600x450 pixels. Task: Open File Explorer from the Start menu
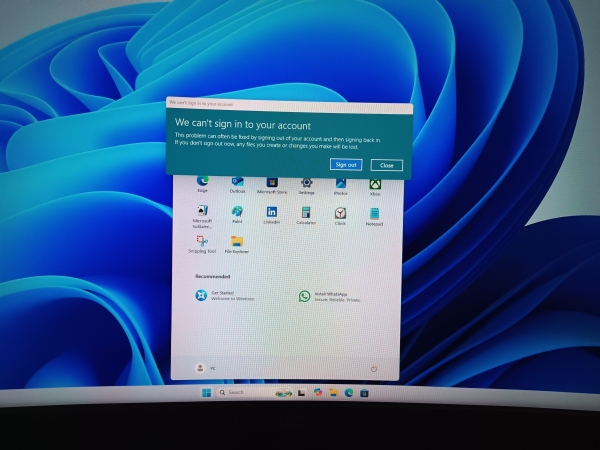237,245
